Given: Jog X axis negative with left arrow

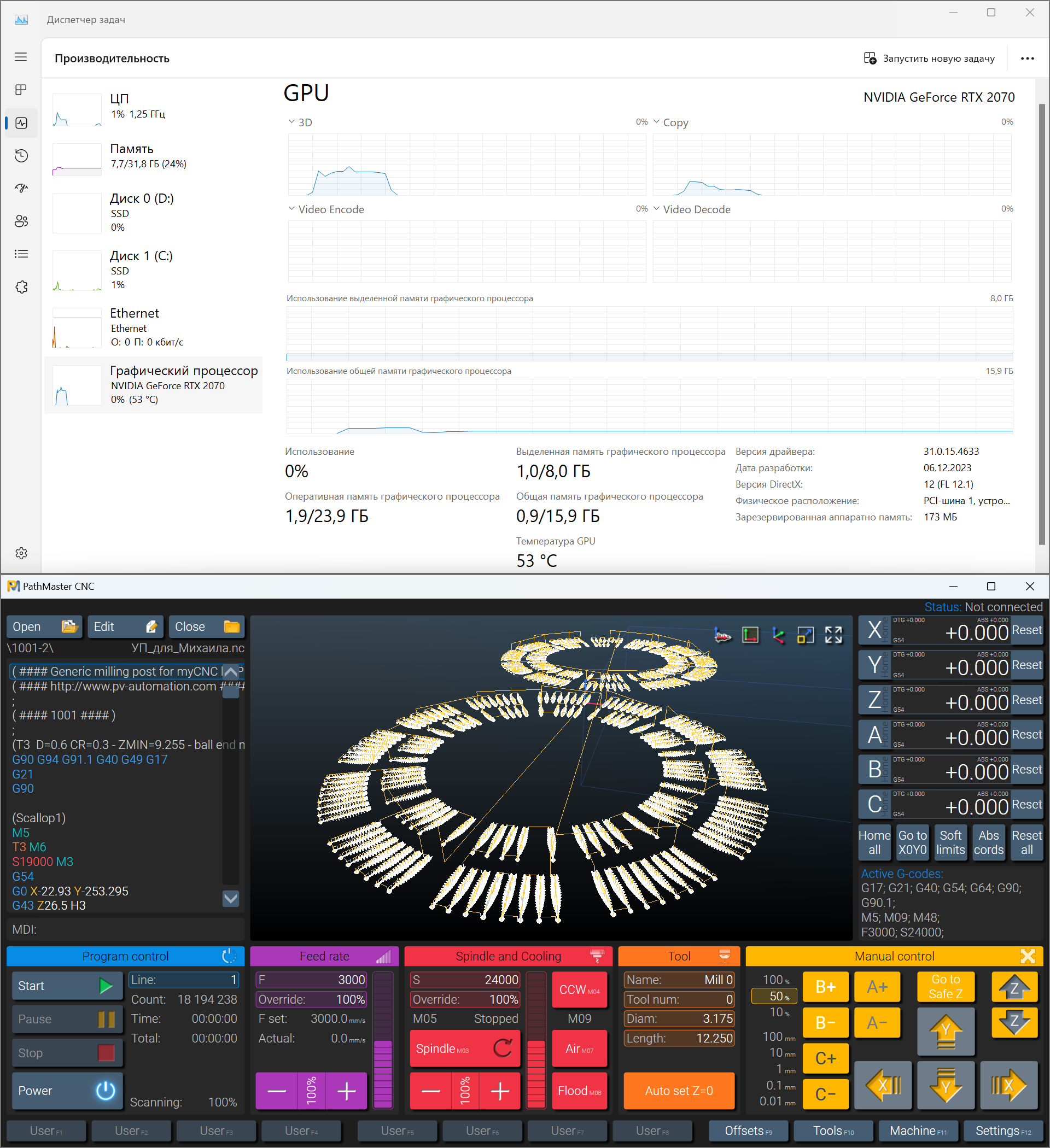Looking at the screenshot, I should point(883,1086).
